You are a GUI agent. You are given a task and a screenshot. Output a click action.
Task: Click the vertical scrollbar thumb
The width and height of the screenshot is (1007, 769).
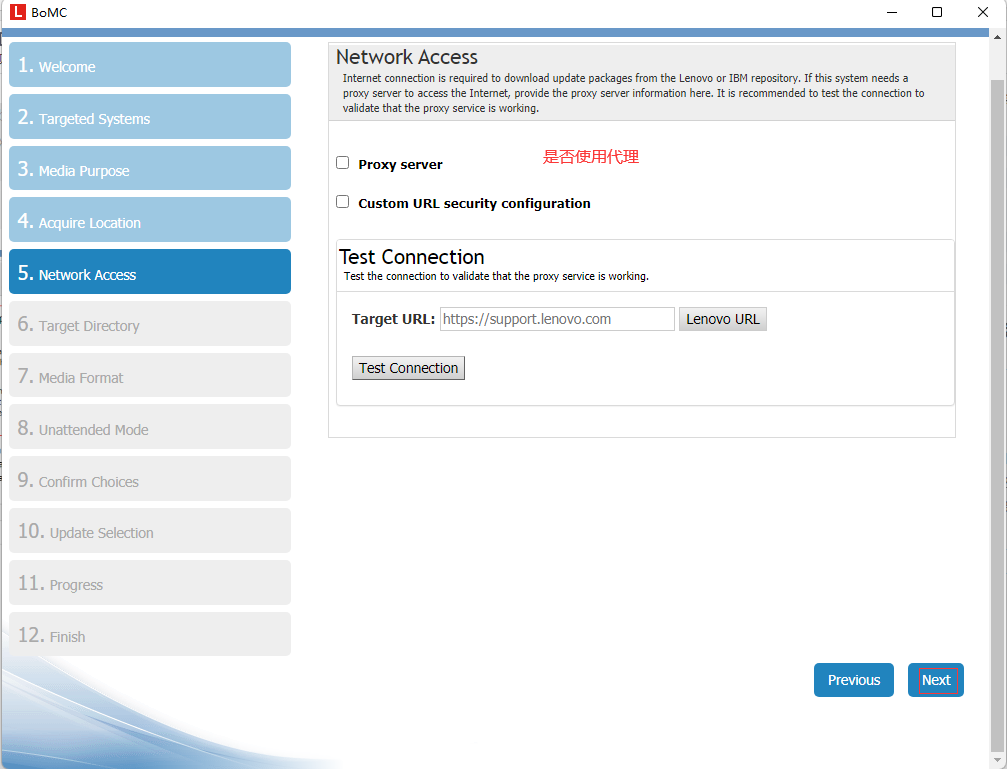(997, 414)
